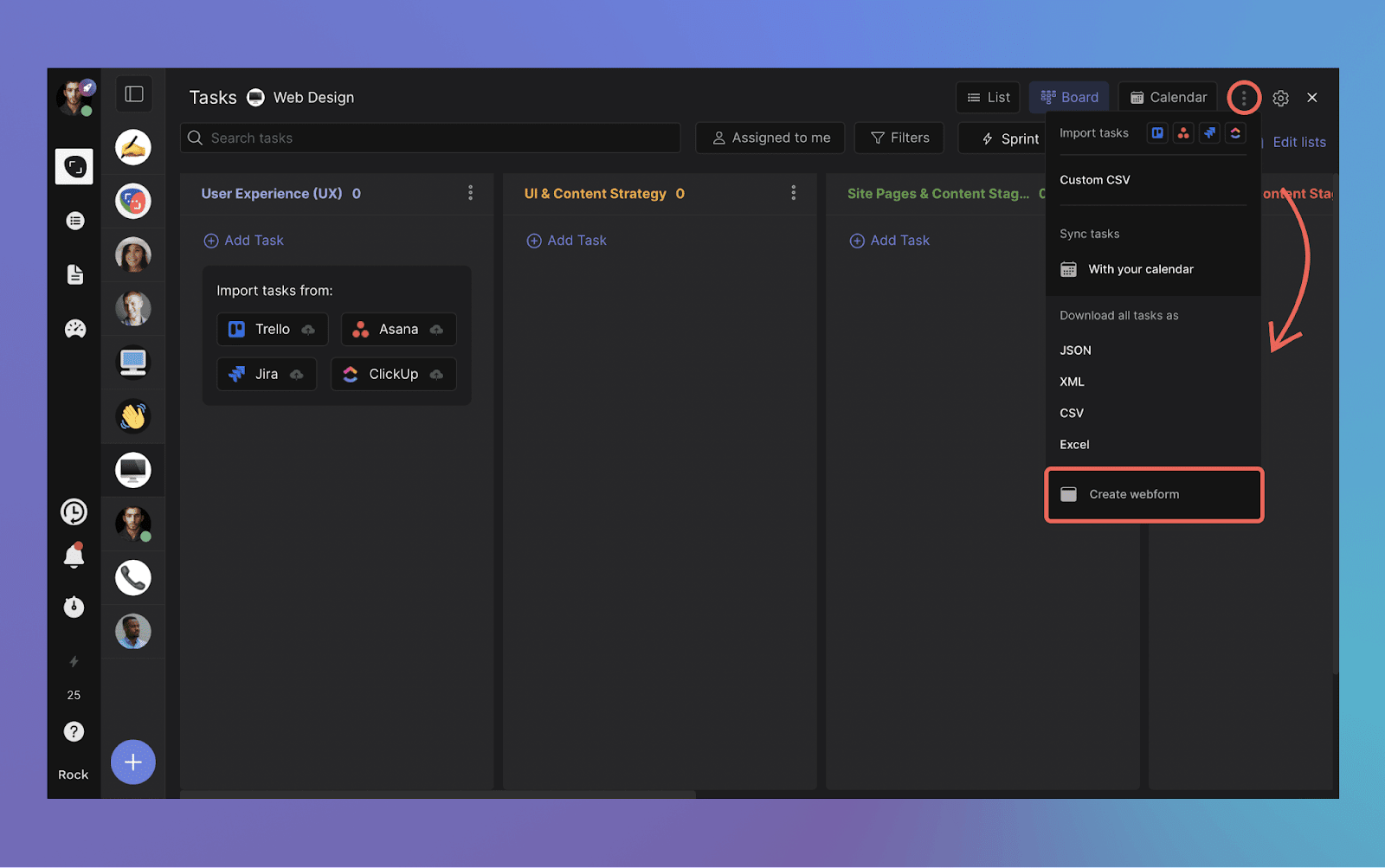Image resolution: width=1385 pixels, height=868 pixels.
Task: Open the stopwatch timer icon
Action: point(74,607)
